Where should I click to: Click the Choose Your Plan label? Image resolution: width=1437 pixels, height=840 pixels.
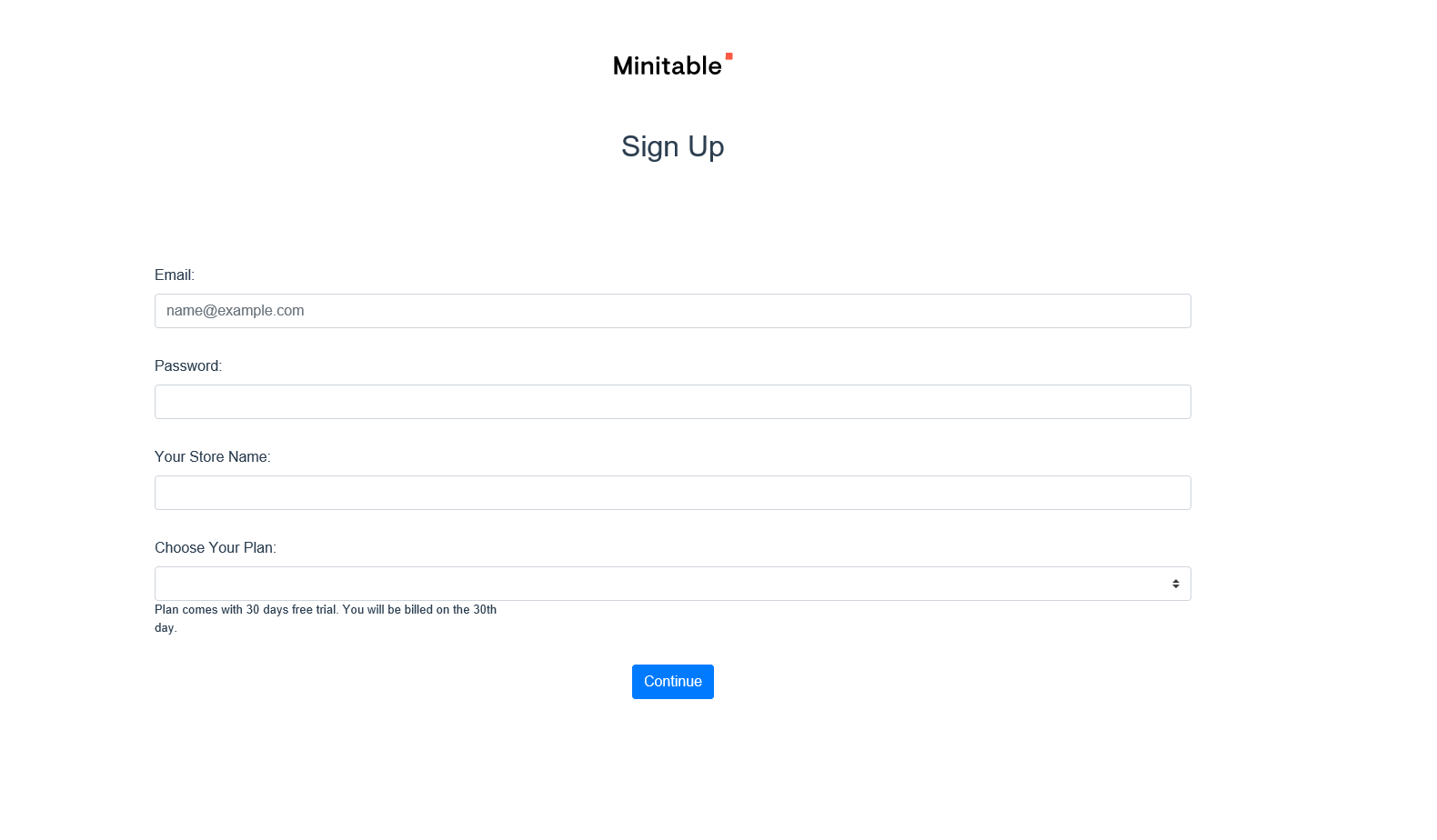pyautogui.click(x=216, y=547)
